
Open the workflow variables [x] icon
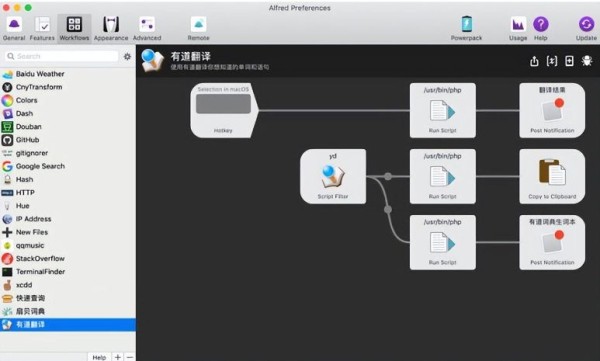pyautogui.click(x=551, y=61)
